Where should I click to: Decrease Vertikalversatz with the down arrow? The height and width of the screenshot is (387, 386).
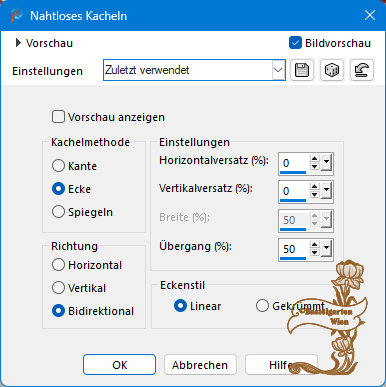click(315, 195)
